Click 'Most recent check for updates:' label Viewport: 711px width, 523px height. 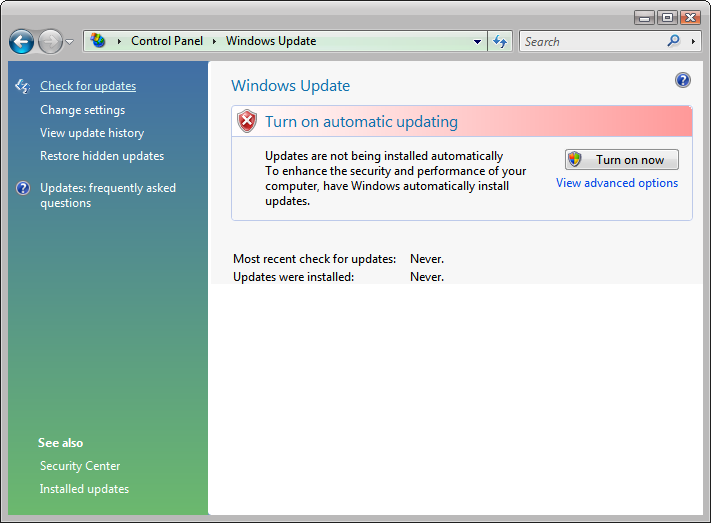315,259
